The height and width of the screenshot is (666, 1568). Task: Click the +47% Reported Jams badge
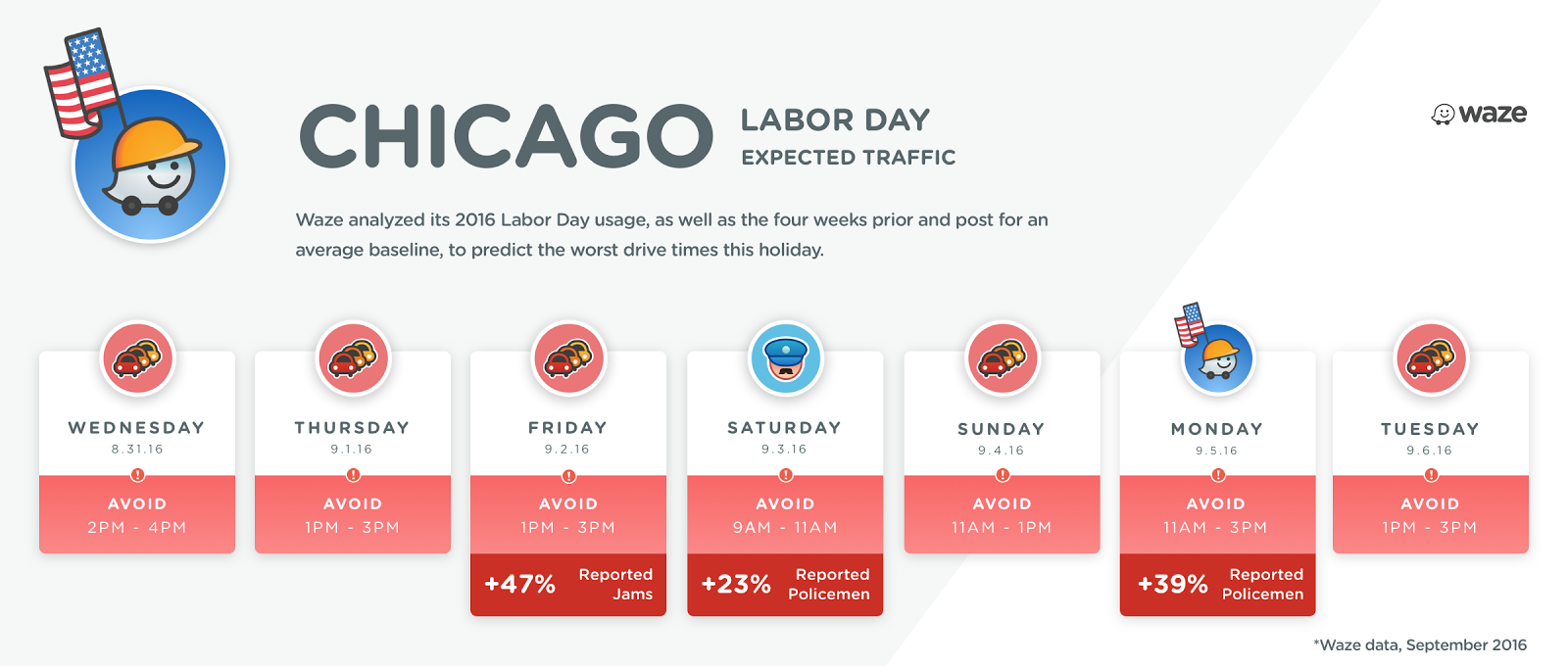[568, 585]
